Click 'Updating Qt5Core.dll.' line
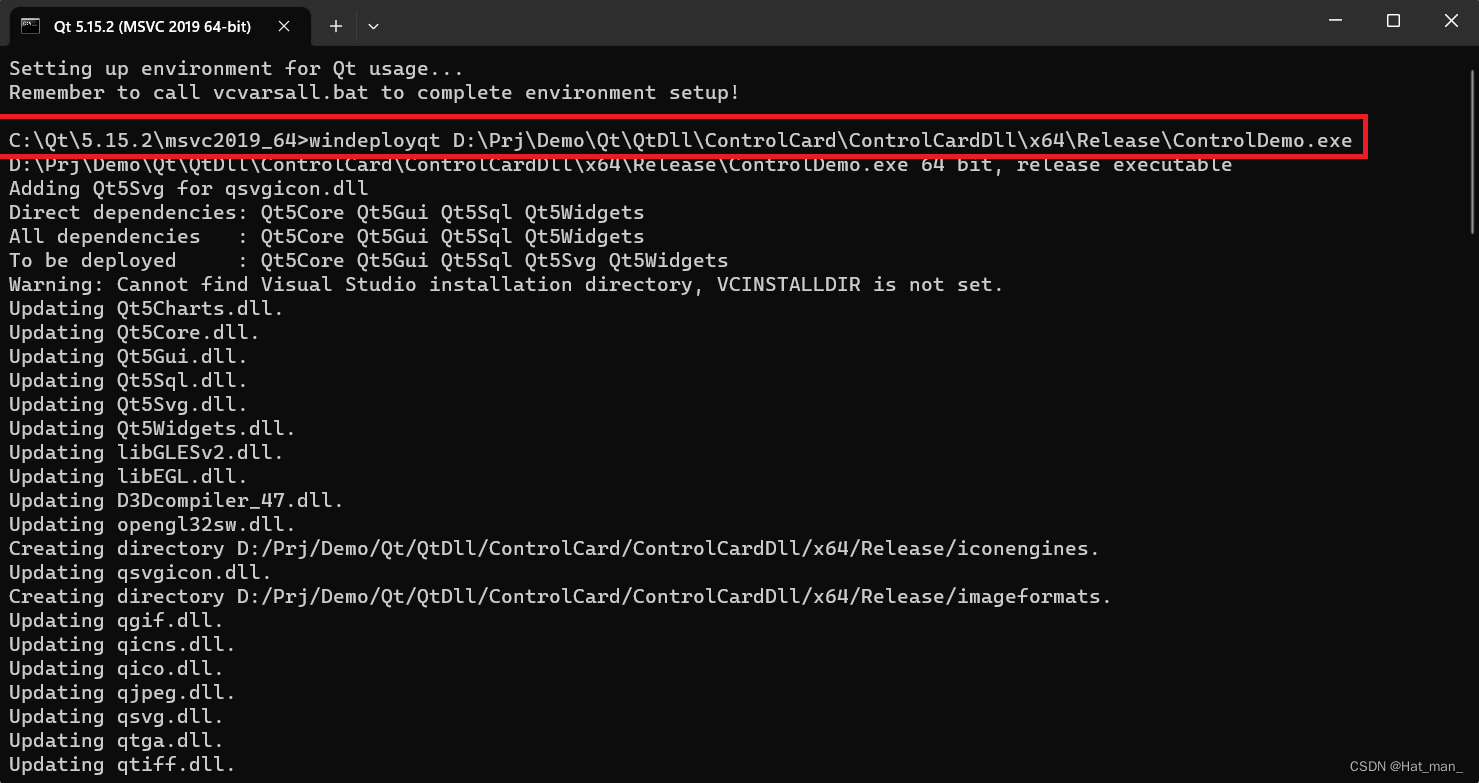This screenshot has height=783, width=1479. point(135,333)
